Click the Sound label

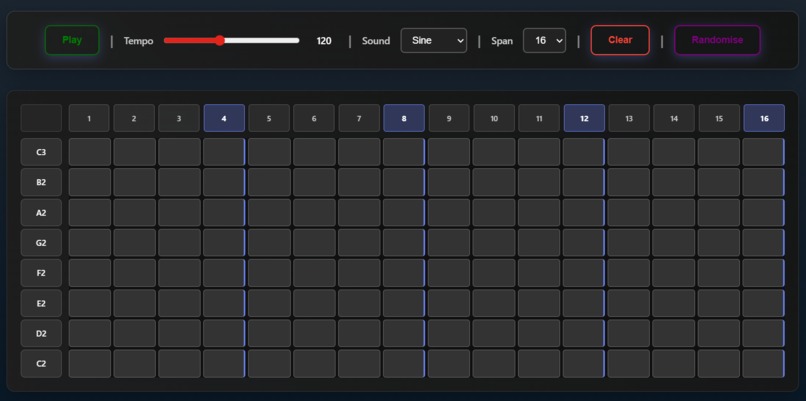[376, 41]
